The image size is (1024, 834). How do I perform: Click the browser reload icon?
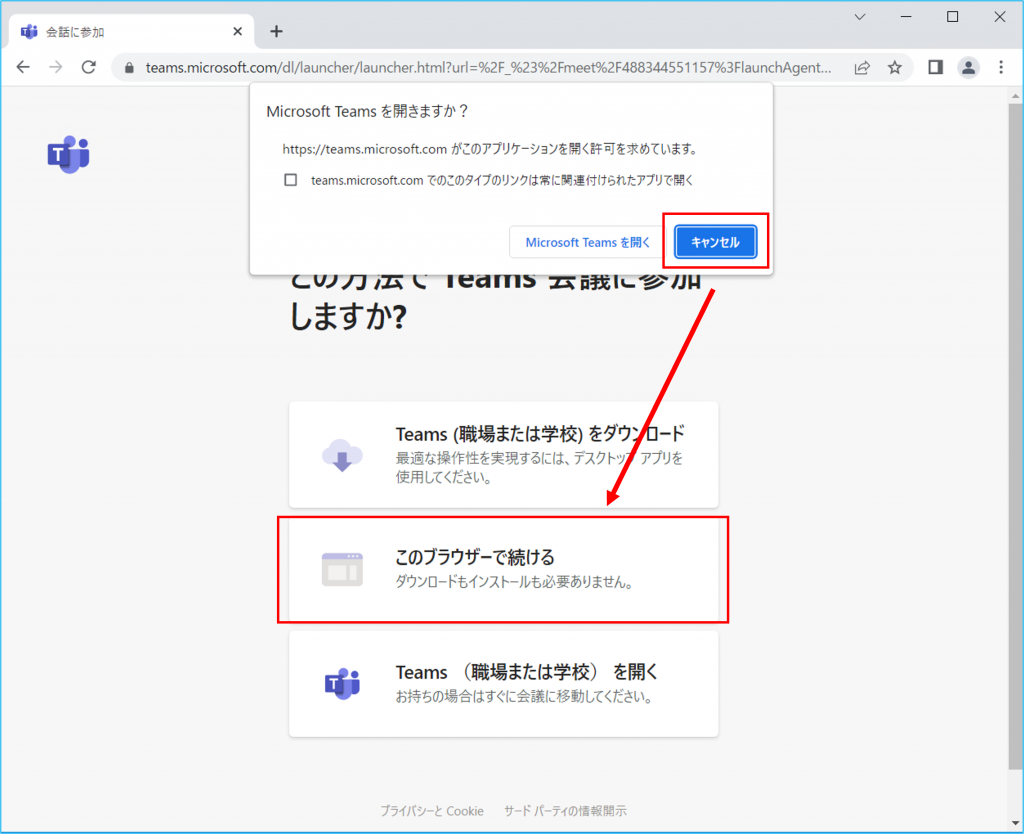(88, 67)
